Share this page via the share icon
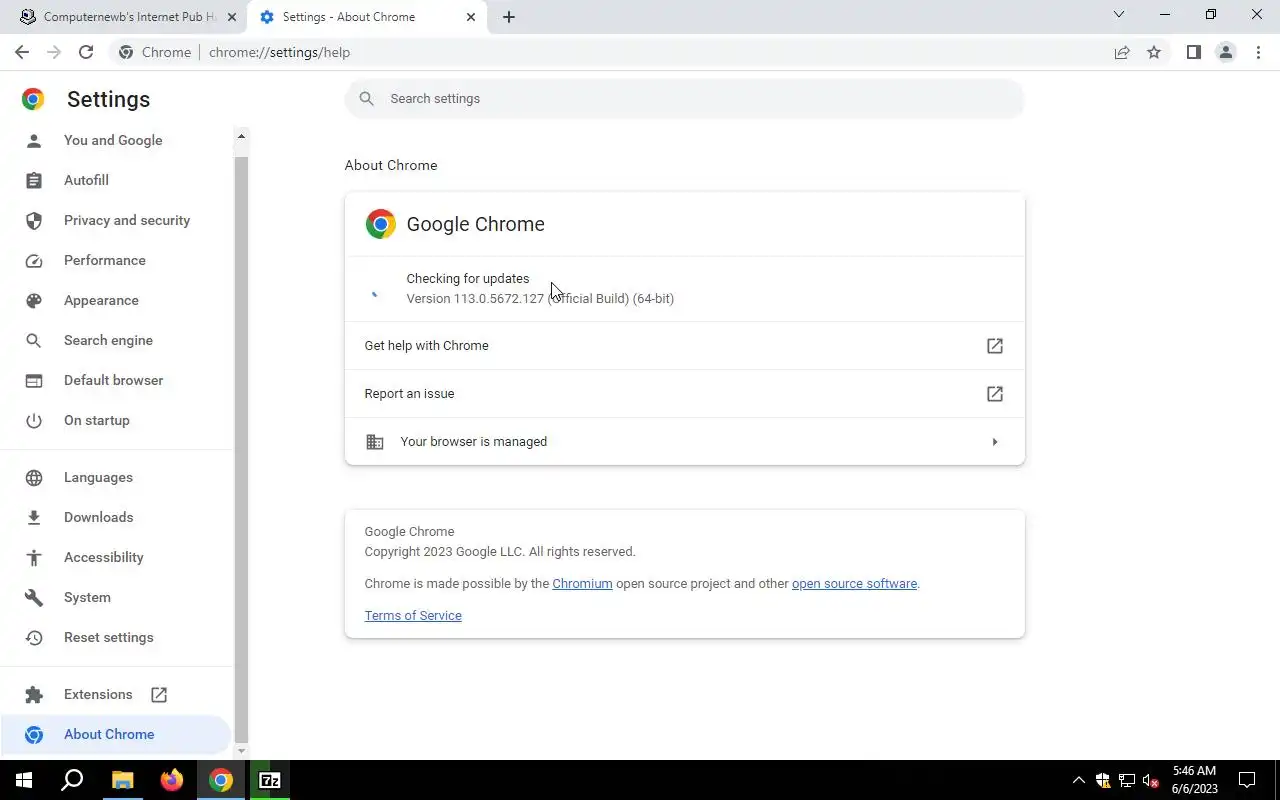The height and width of the screenshot is (800, 1280). coord(1122,52)
